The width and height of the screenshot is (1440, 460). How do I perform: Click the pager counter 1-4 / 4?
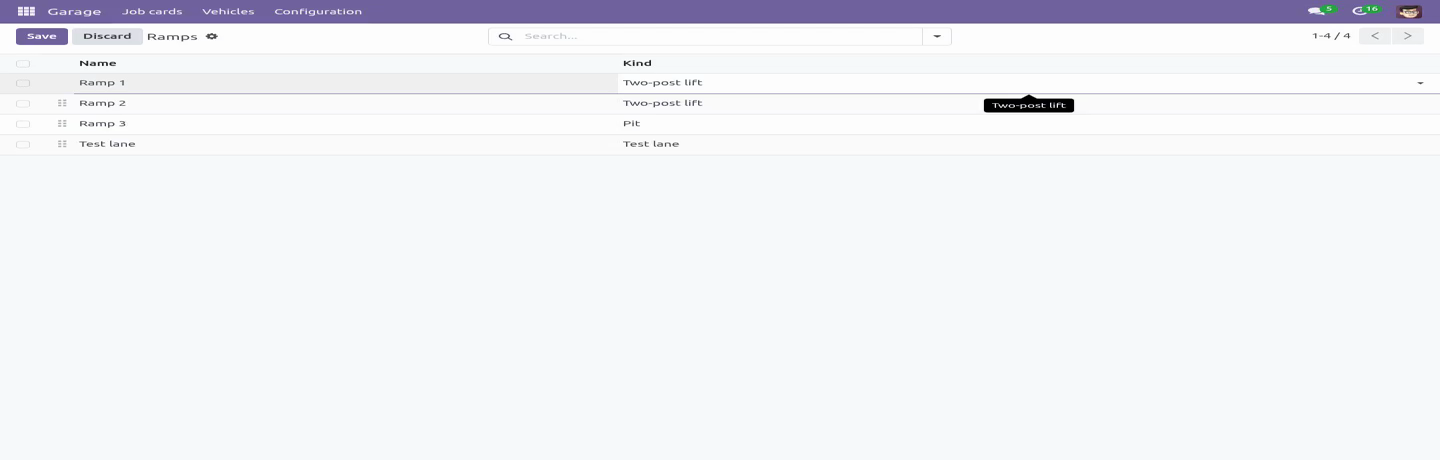[1331, 36]
